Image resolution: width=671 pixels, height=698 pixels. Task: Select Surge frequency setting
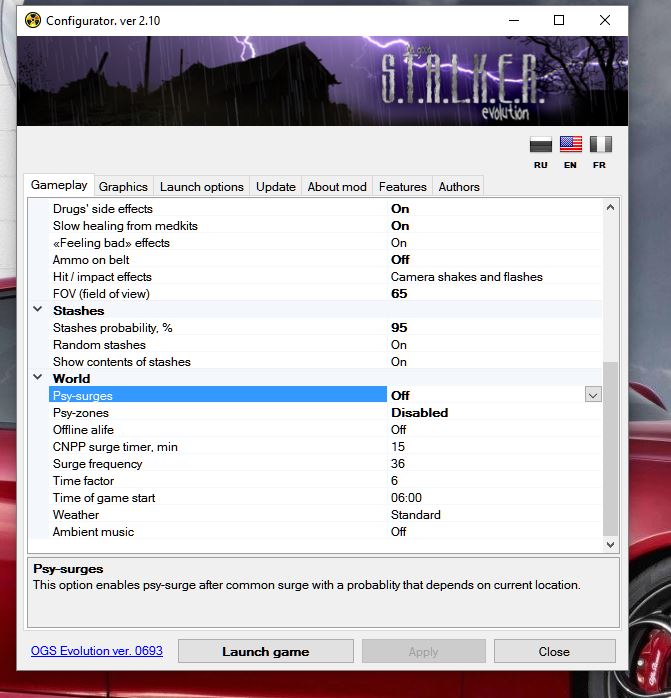325,463
